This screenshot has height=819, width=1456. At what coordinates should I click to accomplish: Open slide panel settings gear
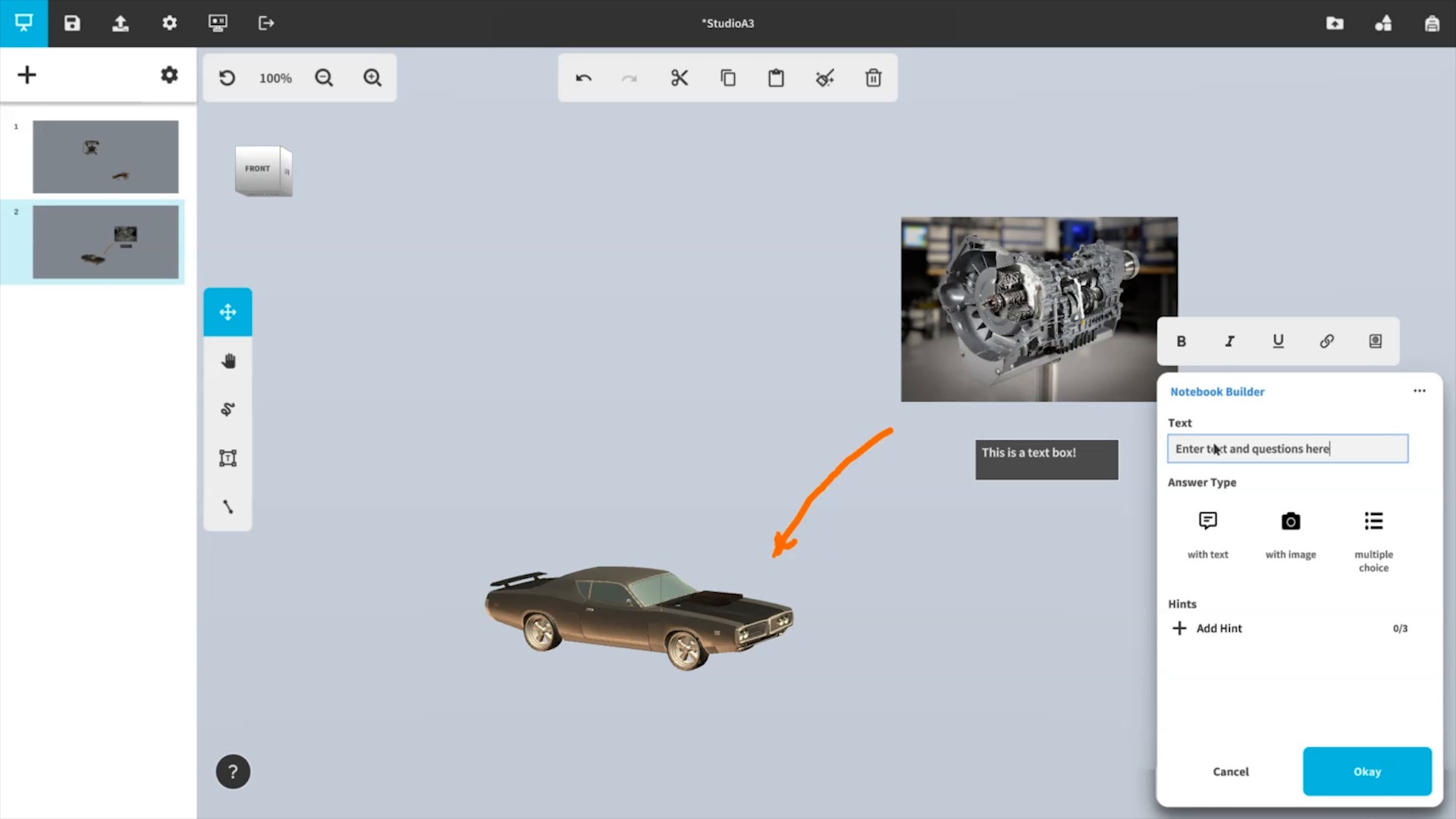coord(169,75)
